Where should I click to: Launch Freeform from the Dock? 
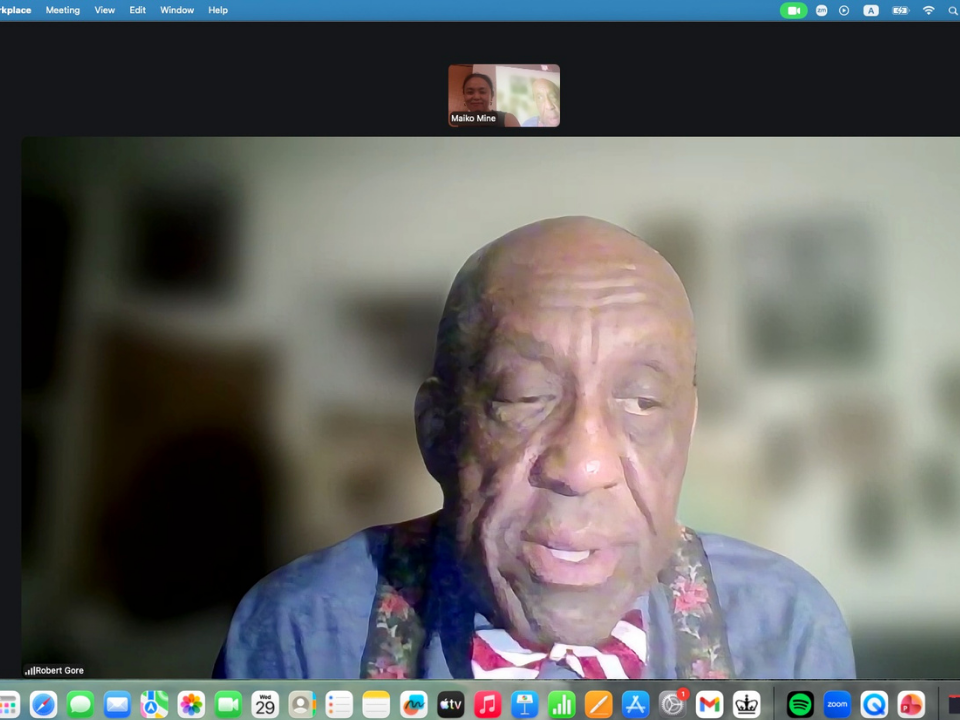413,705
